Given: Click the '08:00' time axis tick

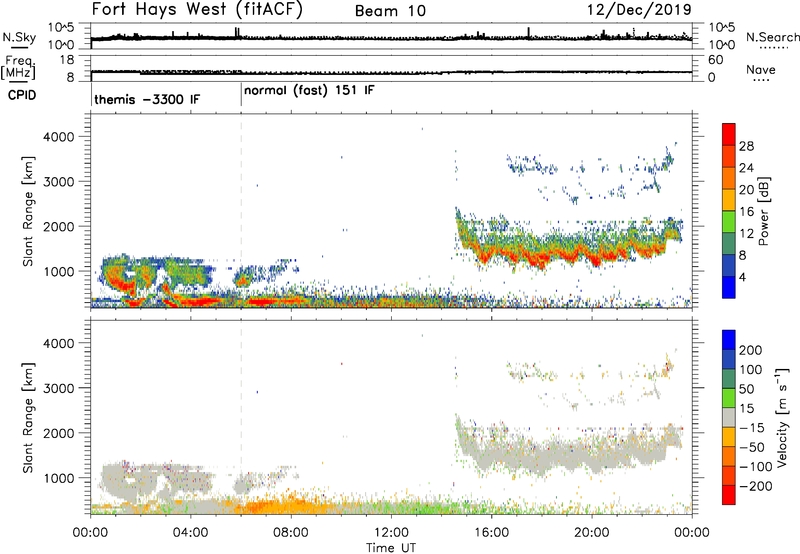Looking at the screenshot, I should coord(291,533).
